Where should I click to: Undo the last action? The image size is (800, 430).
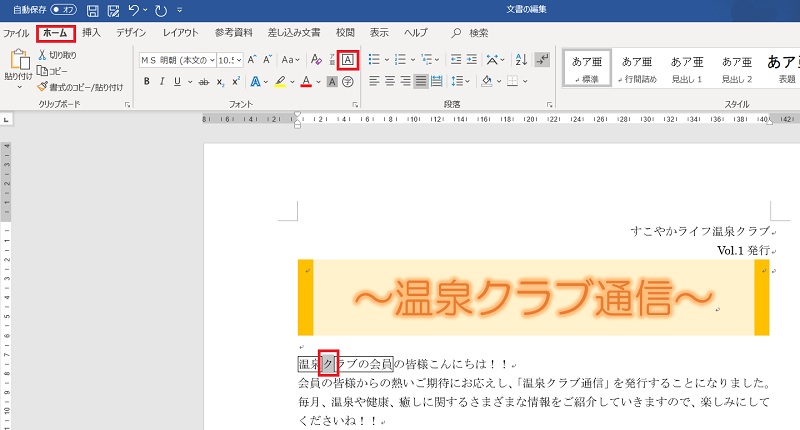(x=134, y=10)
